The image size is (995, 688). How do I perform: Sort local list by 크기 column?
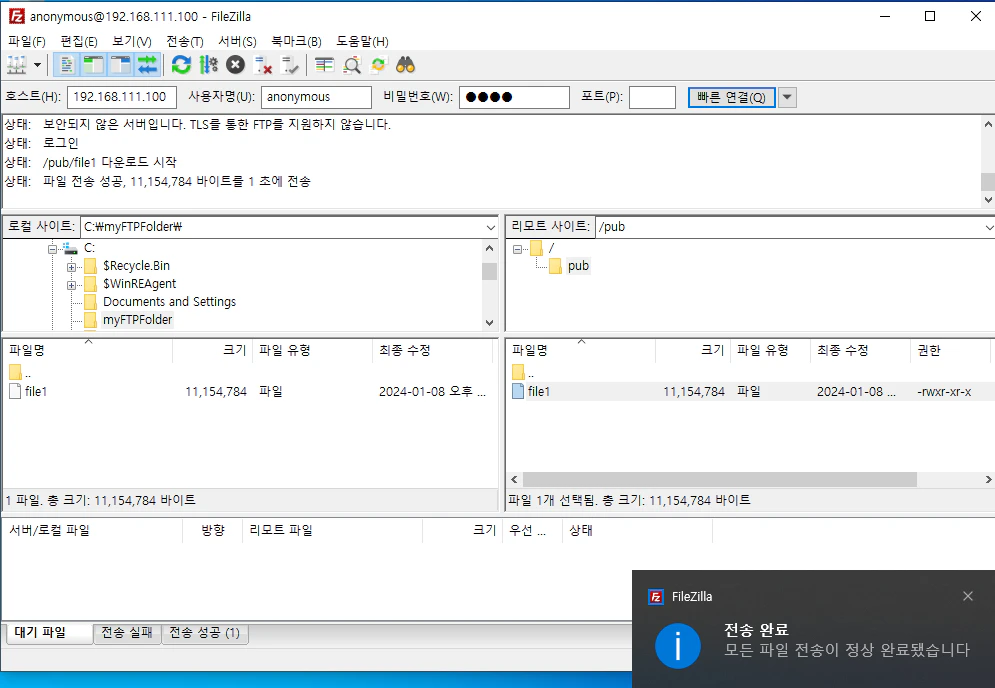point(212,350)
